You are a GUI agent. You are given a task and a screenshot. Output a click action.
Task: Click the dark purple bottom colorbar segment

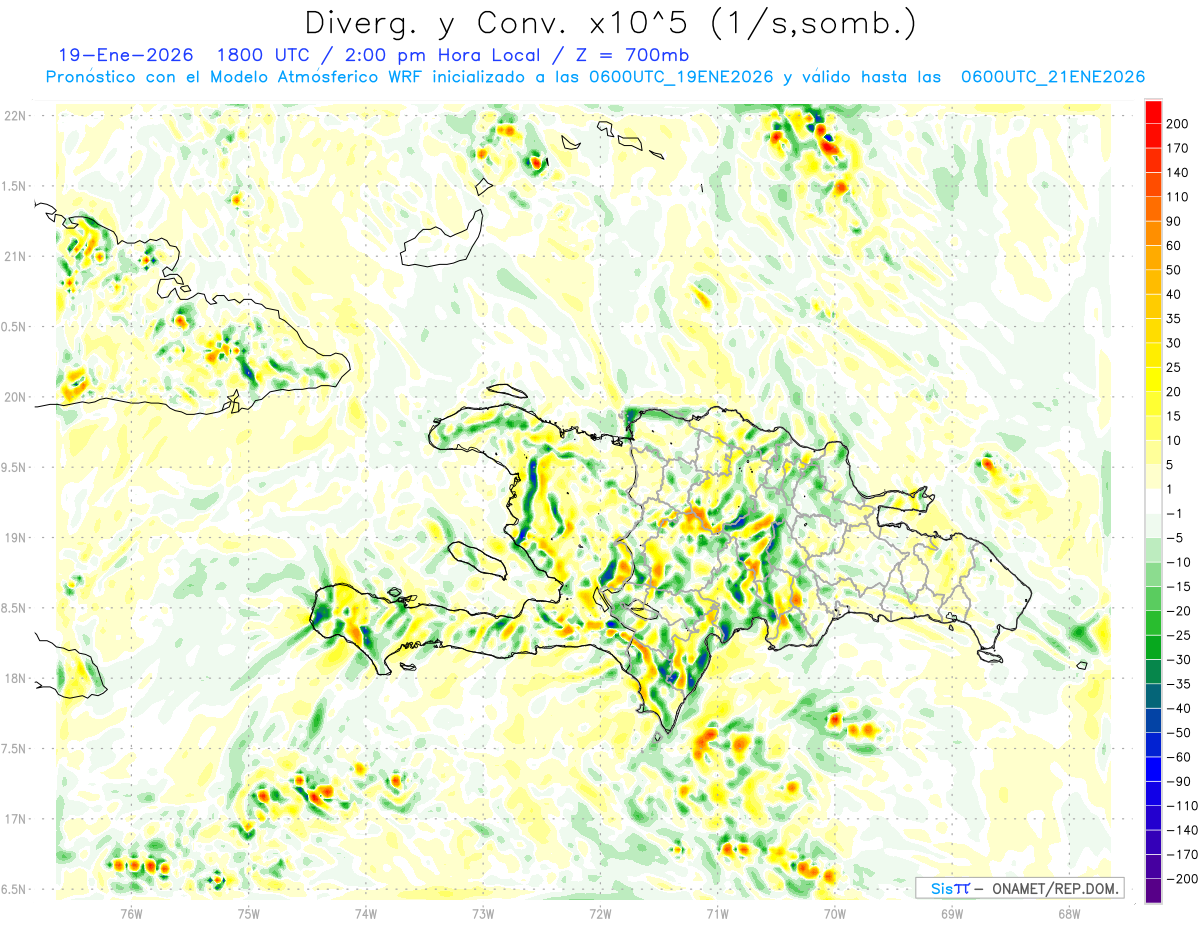click(x=1153, y=891)
